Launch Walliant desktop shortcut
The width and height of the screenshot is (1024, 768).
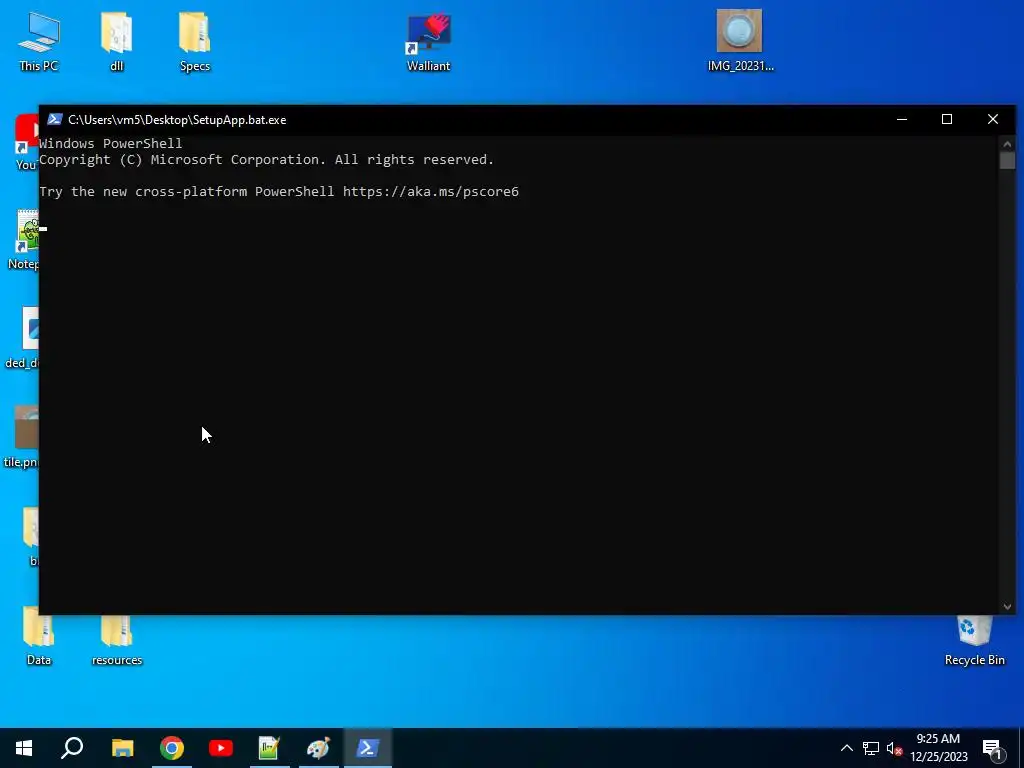coord(428,41)
